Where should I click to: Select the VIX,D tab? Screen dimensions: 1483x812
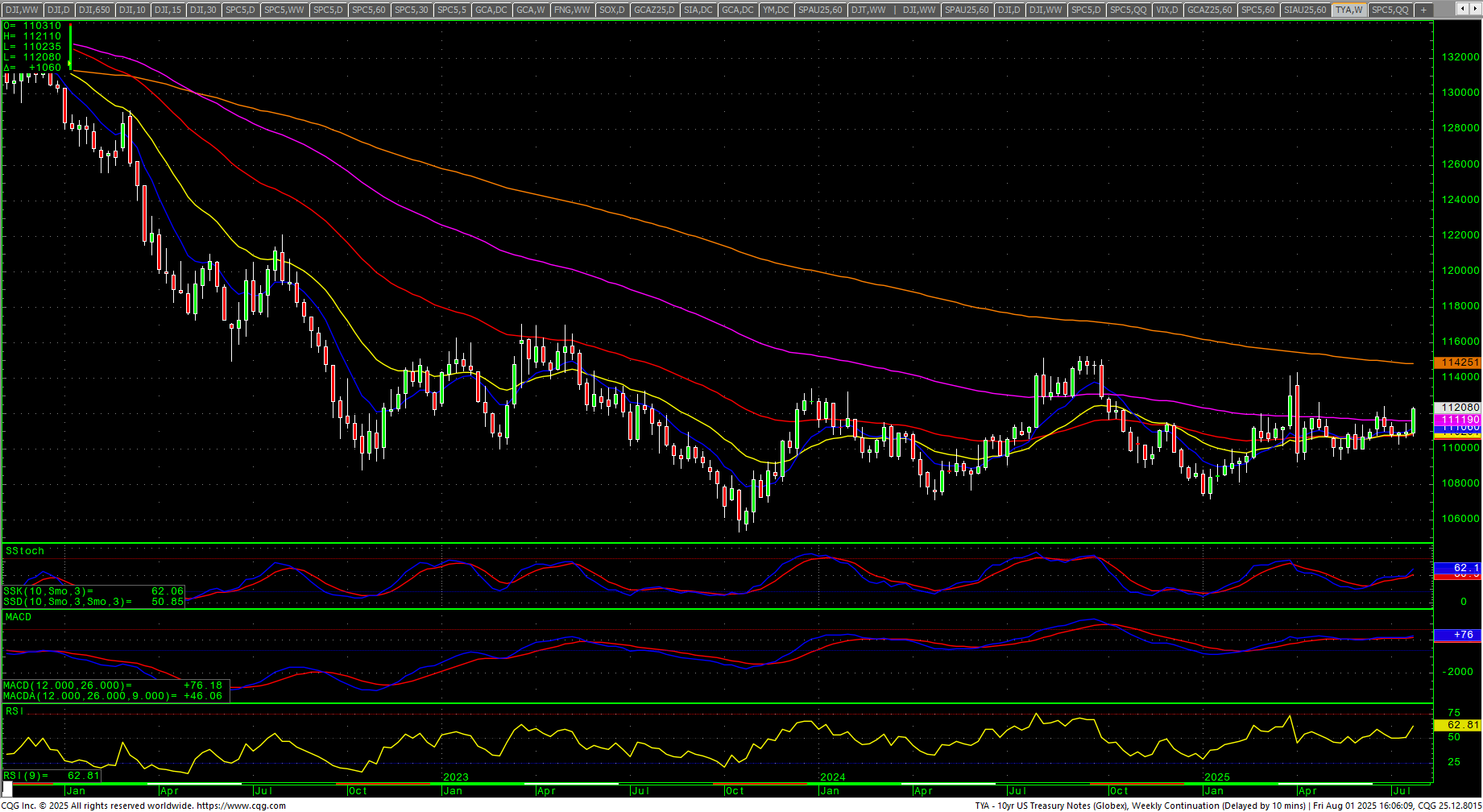(x=1167, y=10)
